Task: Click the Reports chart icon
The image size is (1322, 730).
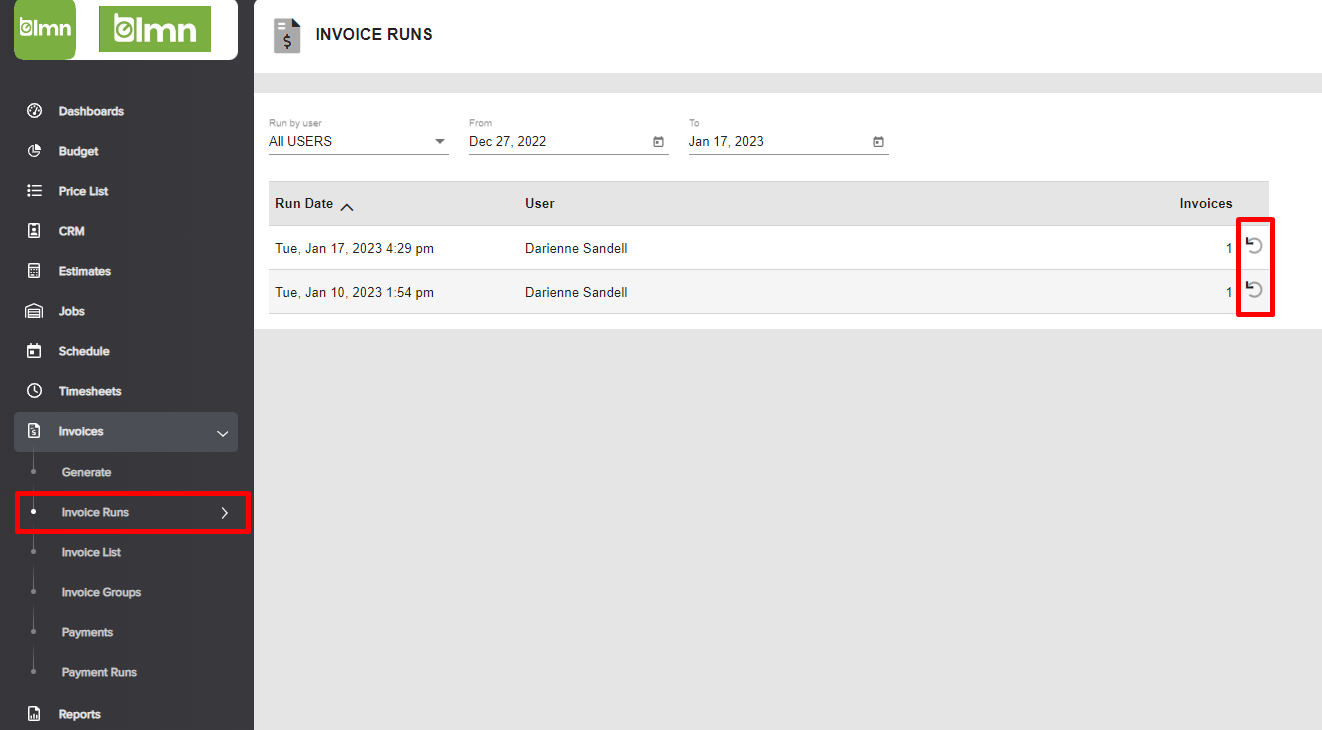Action: [34, 714]
